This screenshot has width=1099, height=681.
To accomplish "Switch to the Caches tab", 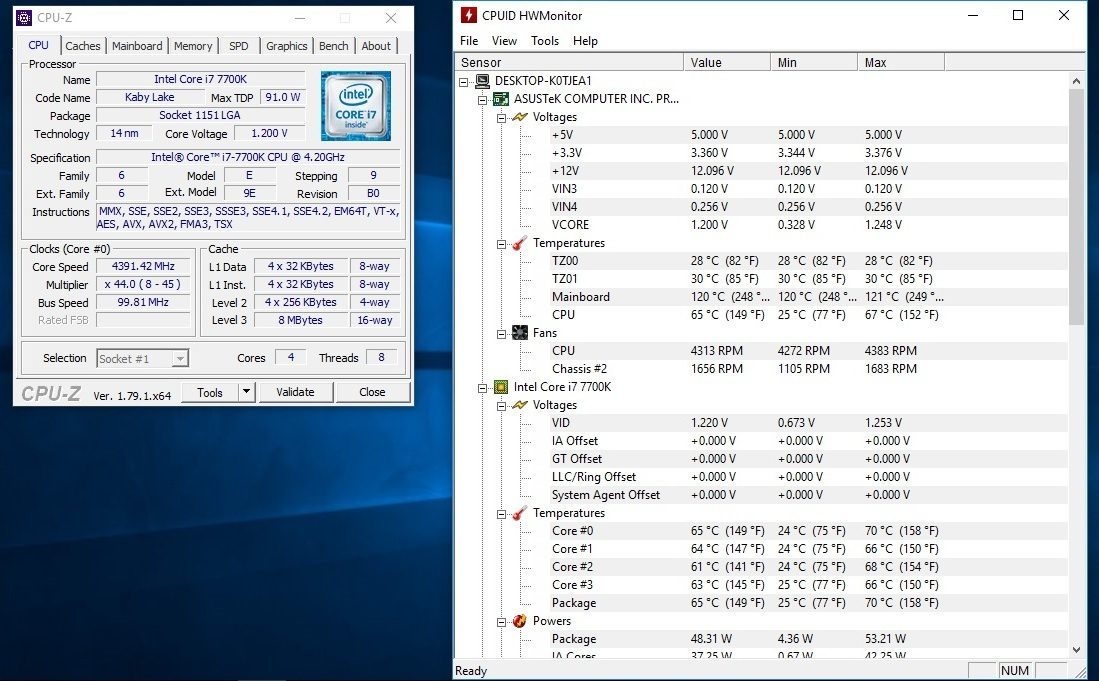I will point(83,46).
